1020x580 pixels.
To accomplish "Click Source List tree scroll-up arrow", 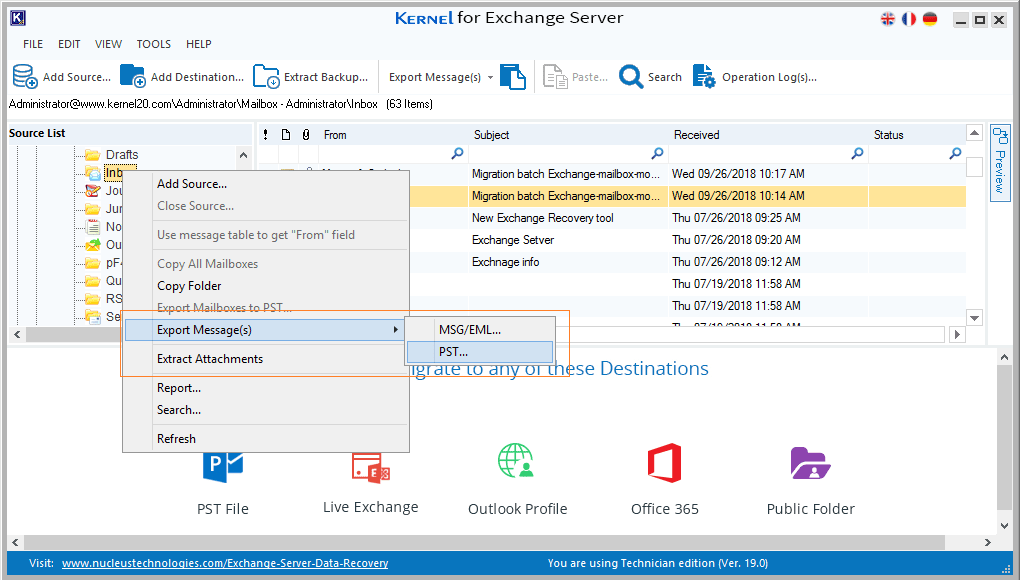I will [x=243, y=155].
